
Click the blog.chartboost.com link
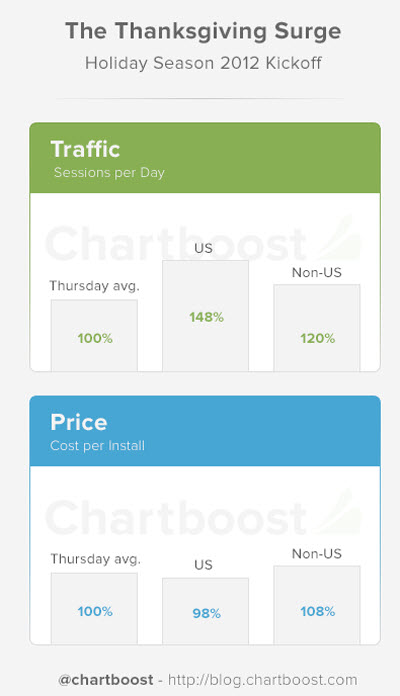click(x=262, y=680)
